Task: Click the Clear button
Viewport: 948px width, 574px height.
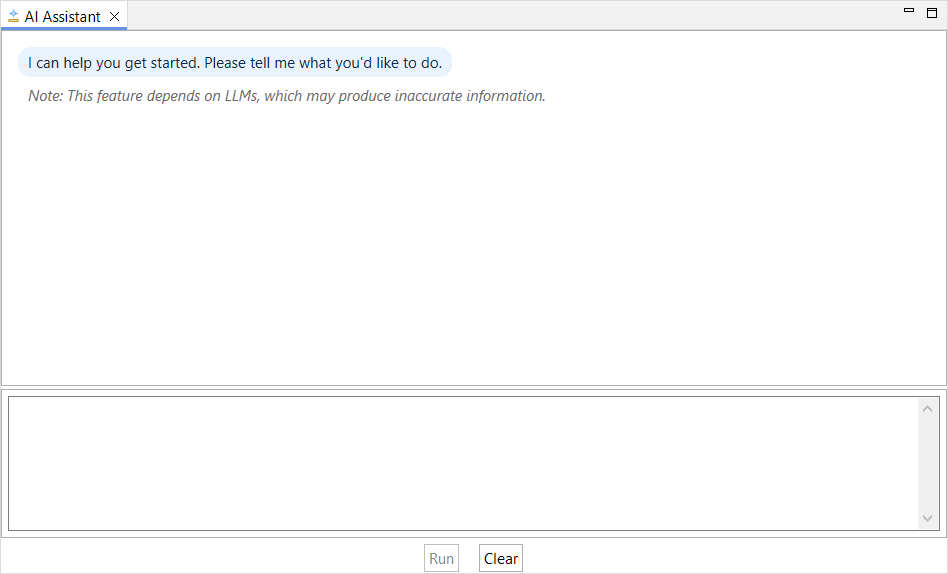Action: pyautogui.click(x=501, y=558)
